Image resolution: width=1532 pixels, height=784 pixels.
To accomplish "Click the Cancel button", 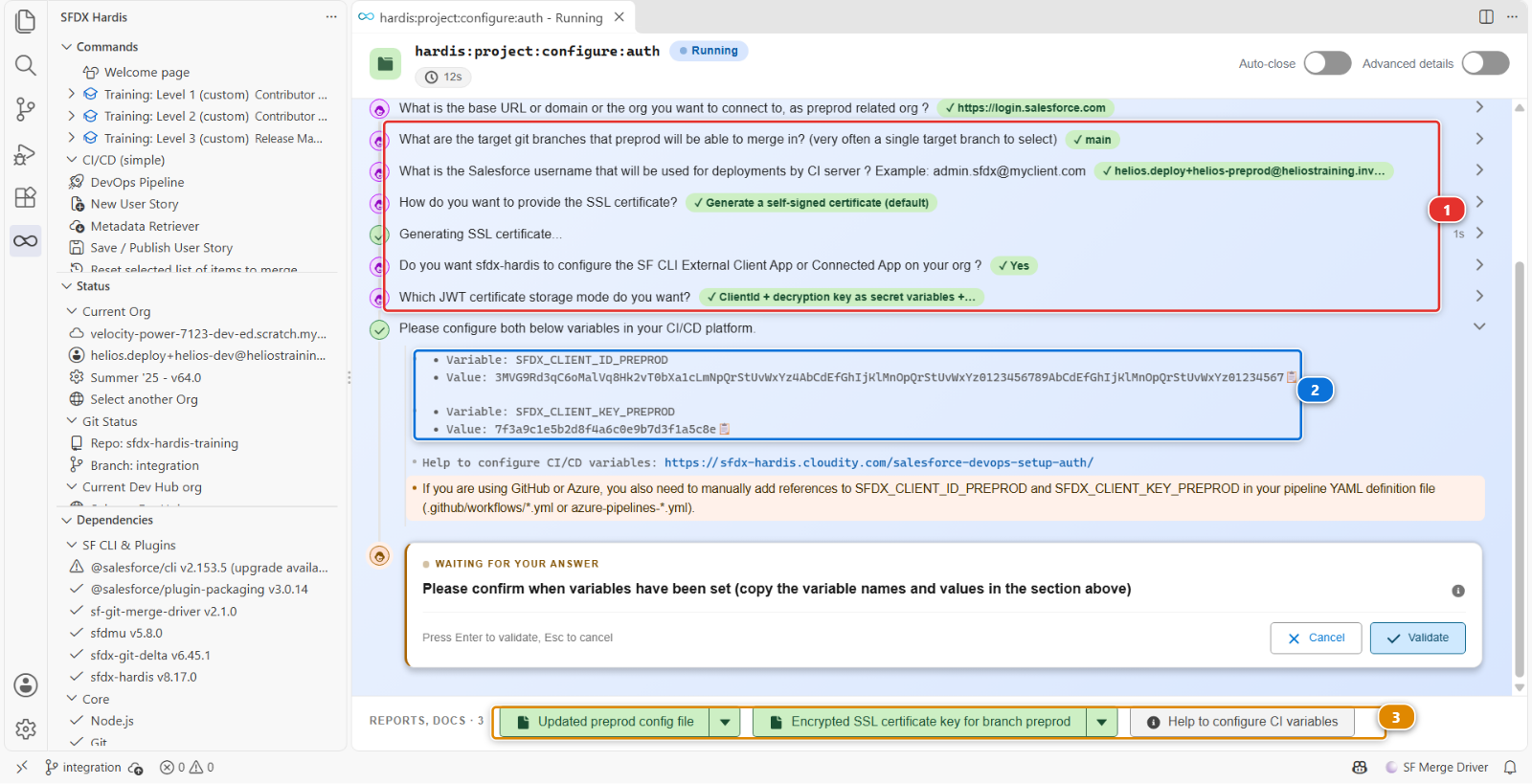I will click(1316, 638).
